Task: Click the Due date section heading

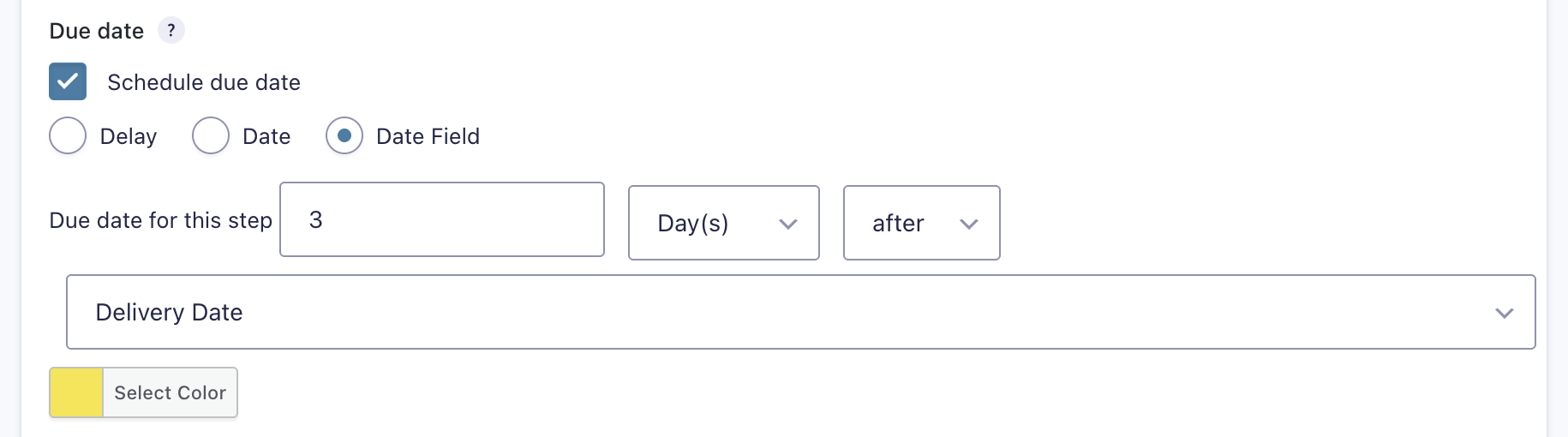Action: [97, 31]
